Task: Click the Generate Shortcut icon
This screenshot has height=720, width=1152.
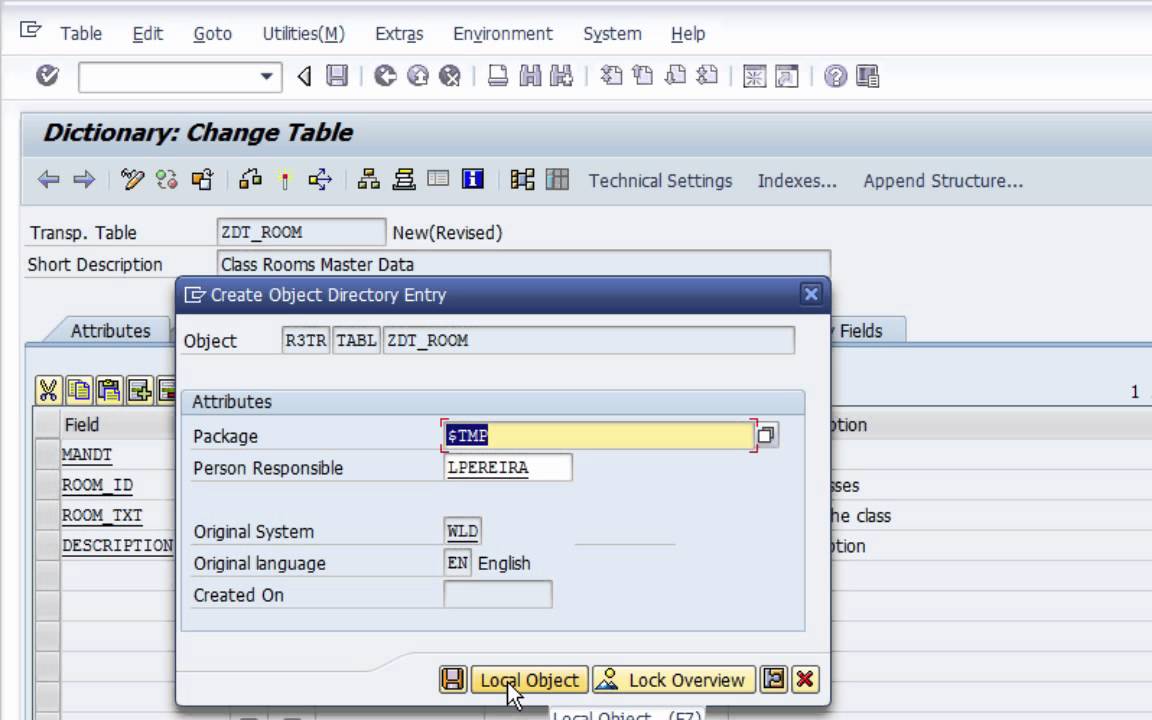Action: tap(787, 76)
